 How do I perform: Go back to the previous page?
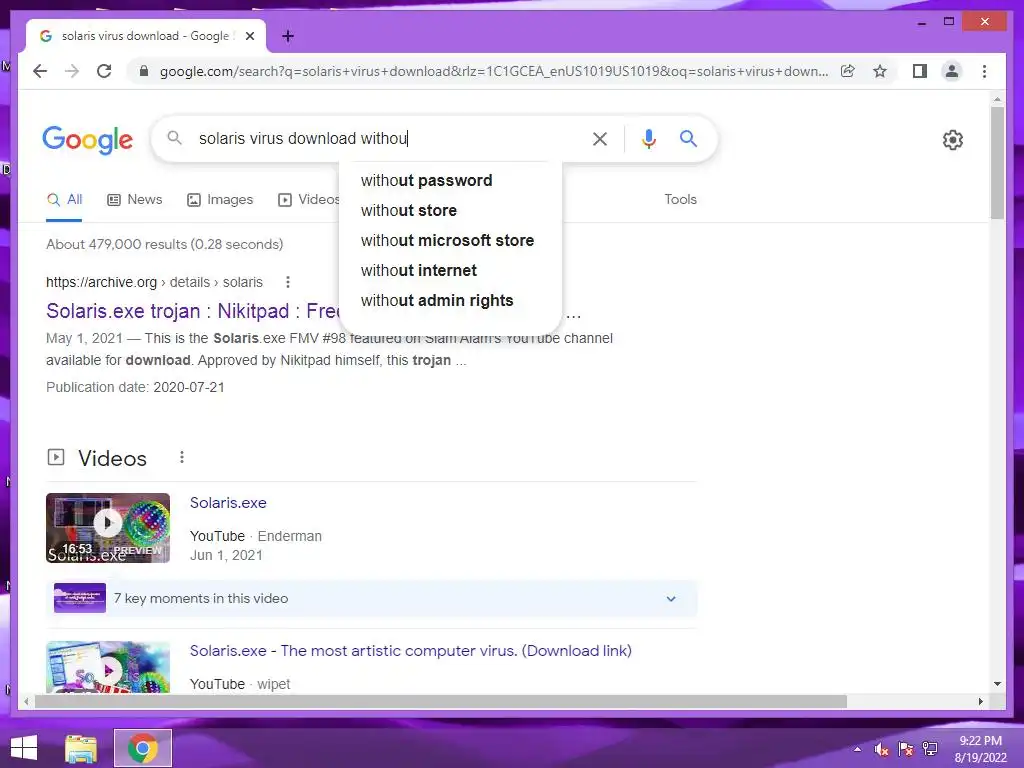click(40, 71)
